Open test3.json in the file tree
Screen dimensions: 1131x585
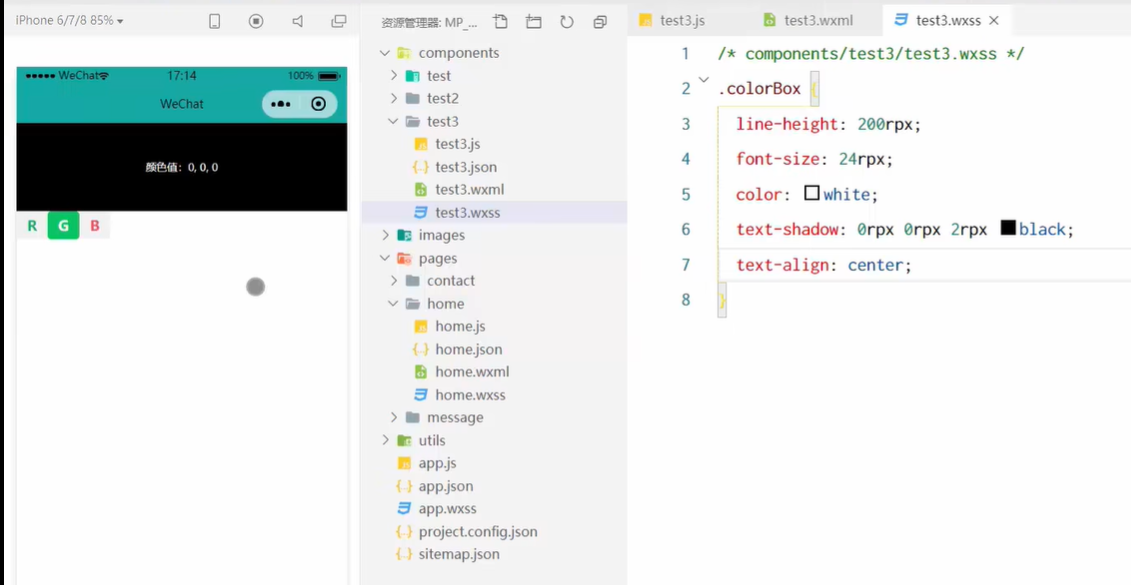466,167
